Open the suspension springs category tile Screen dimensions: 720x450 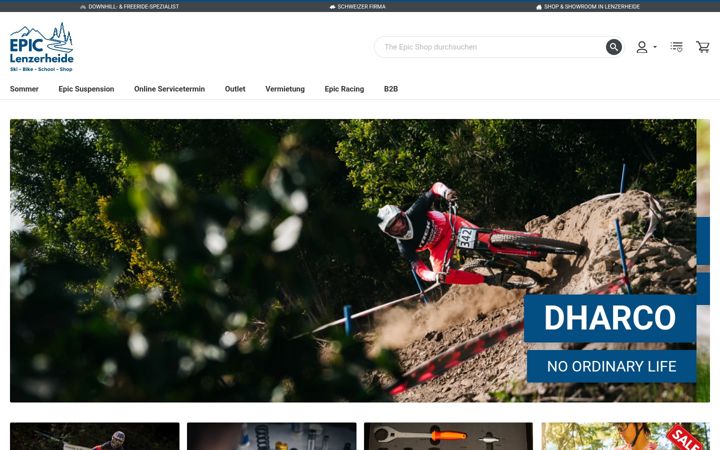click(271, 436)
